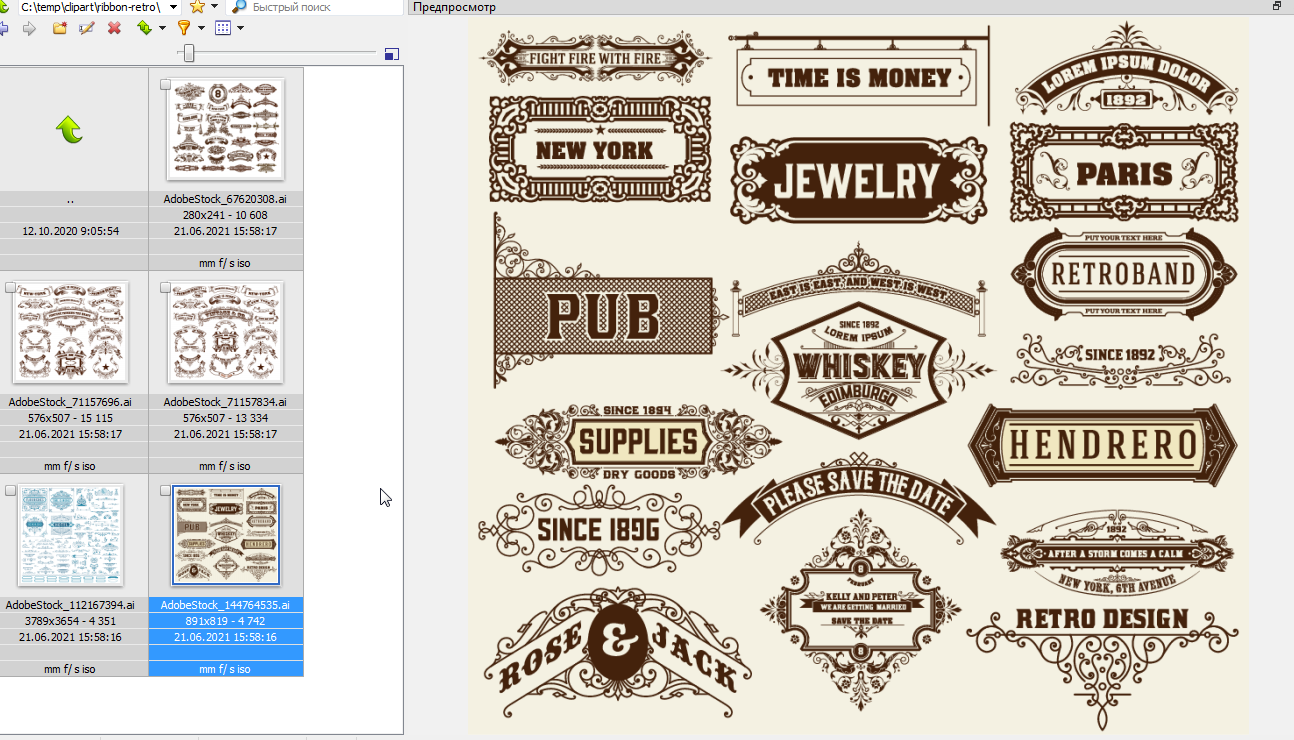
Task: Click the Предпросмотр panel title
Action: tap(454, 7)
